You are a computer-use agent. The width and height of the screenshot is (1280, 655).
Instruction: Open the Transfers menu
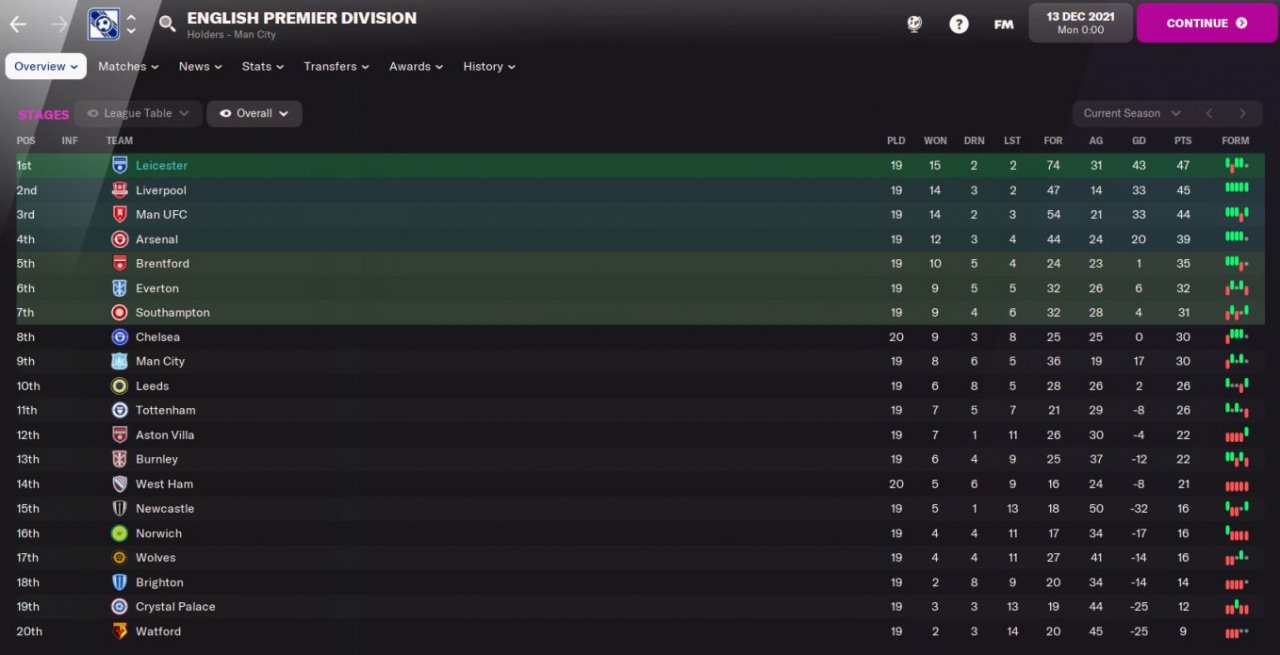337,67
